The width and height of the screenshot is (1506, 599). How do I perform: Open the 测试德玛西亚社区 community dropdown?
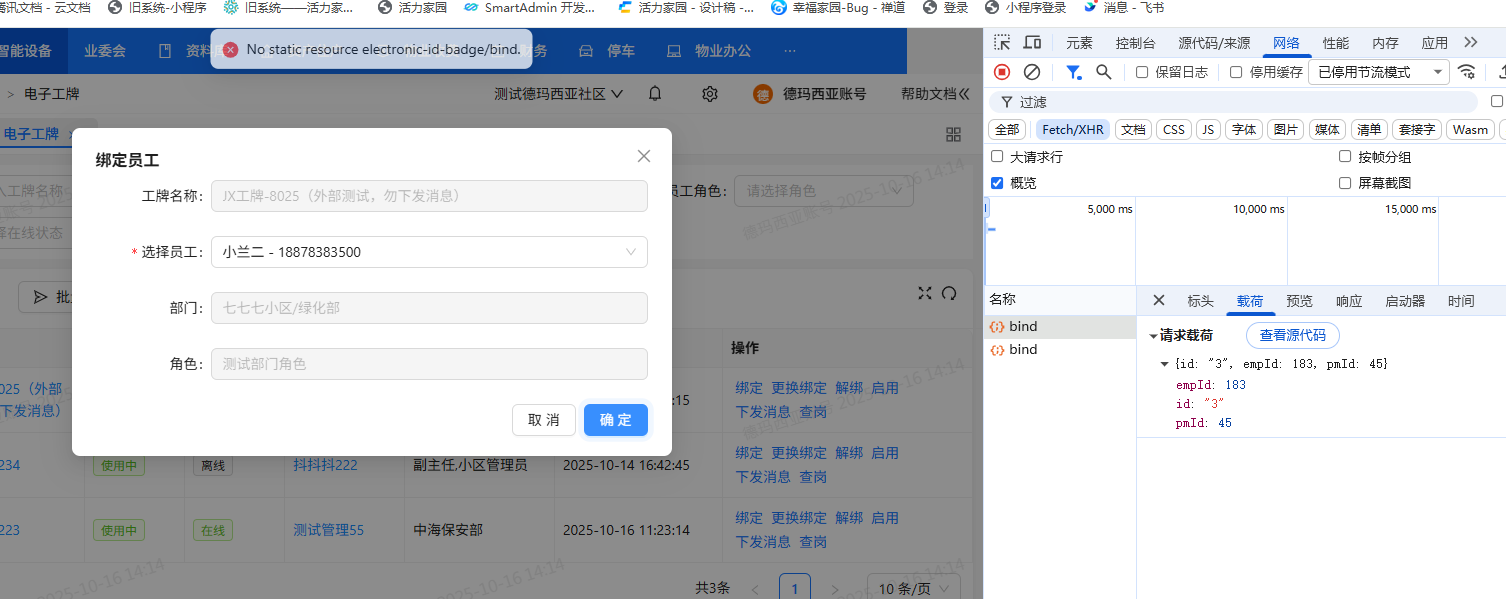click(559, 94)
